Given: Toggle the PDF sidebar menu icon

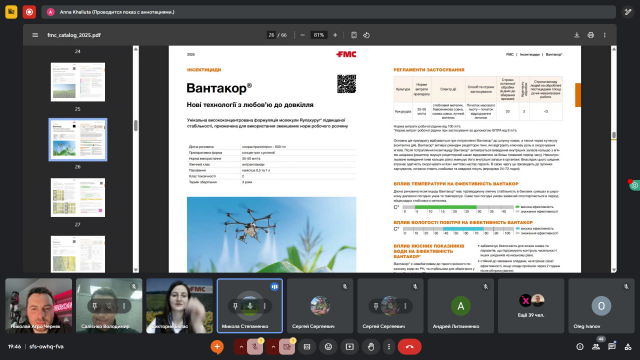Looking at the screenshot, I should click(x=35, y=35).
